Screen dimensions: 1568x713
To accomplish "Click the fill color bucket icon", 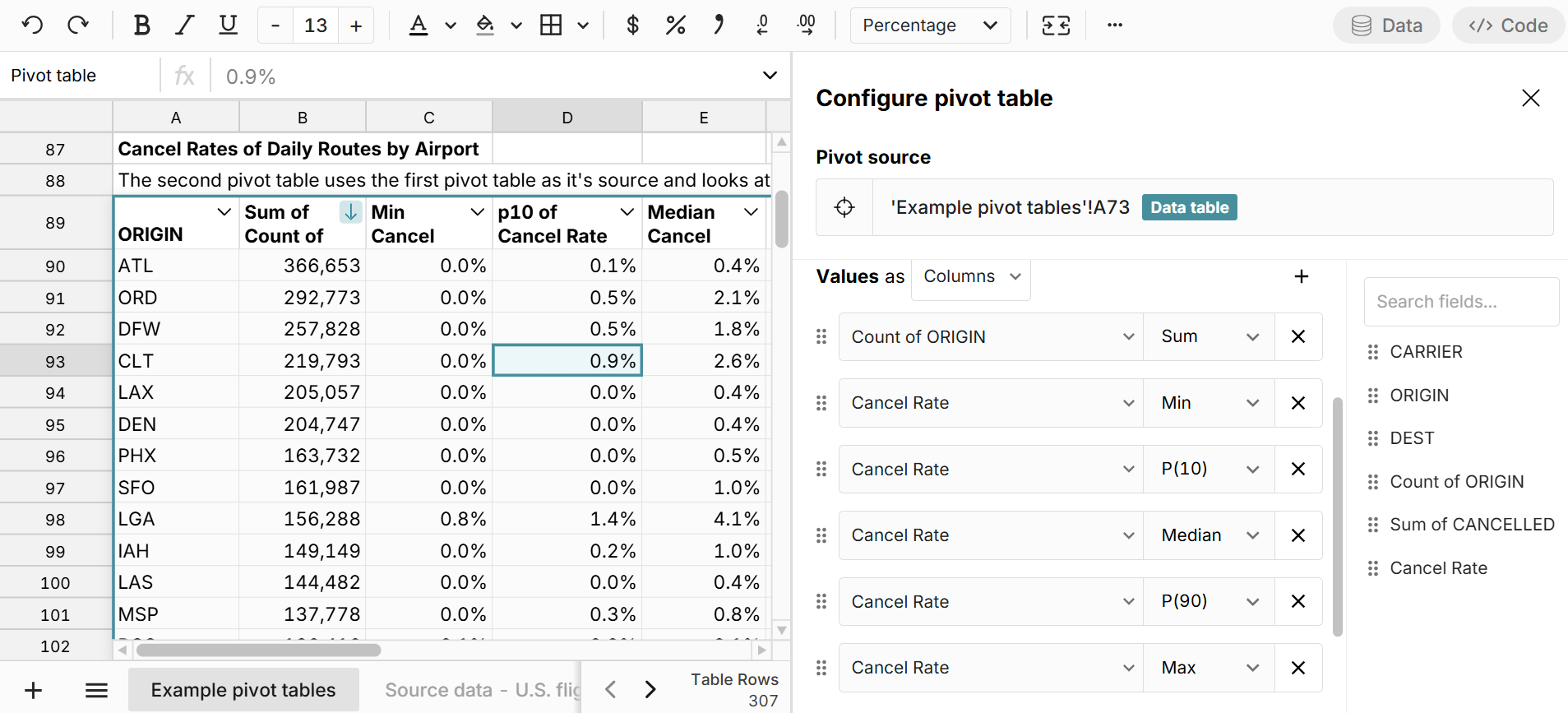I will coord(485,25).
